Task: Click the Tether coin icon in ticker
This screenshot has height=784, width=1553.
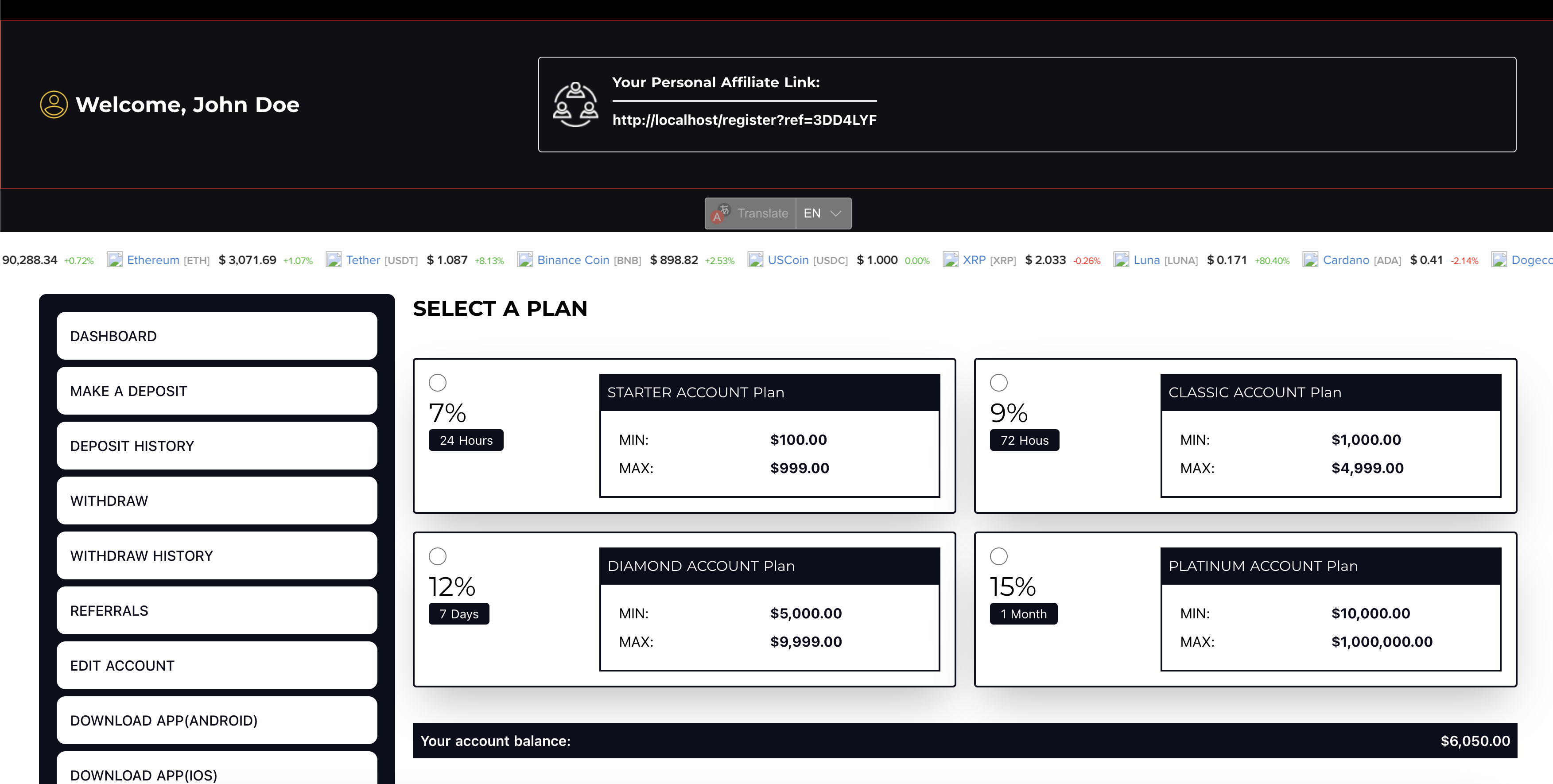Action: tap(334, 260)
